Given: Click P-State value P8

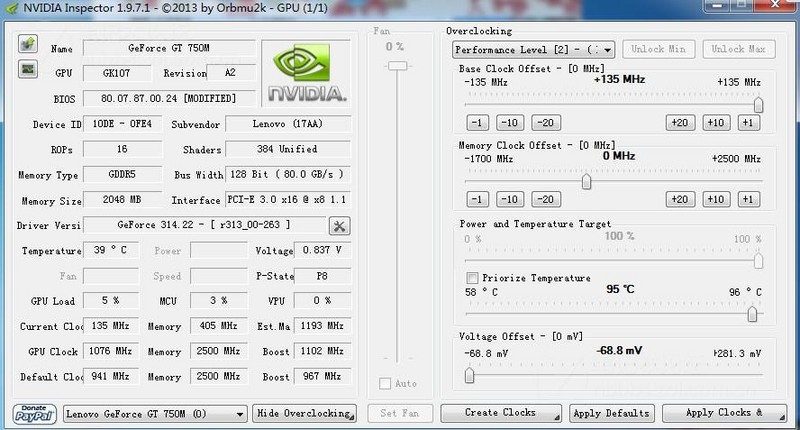Looking at the screenshot, I should (322, 276).
